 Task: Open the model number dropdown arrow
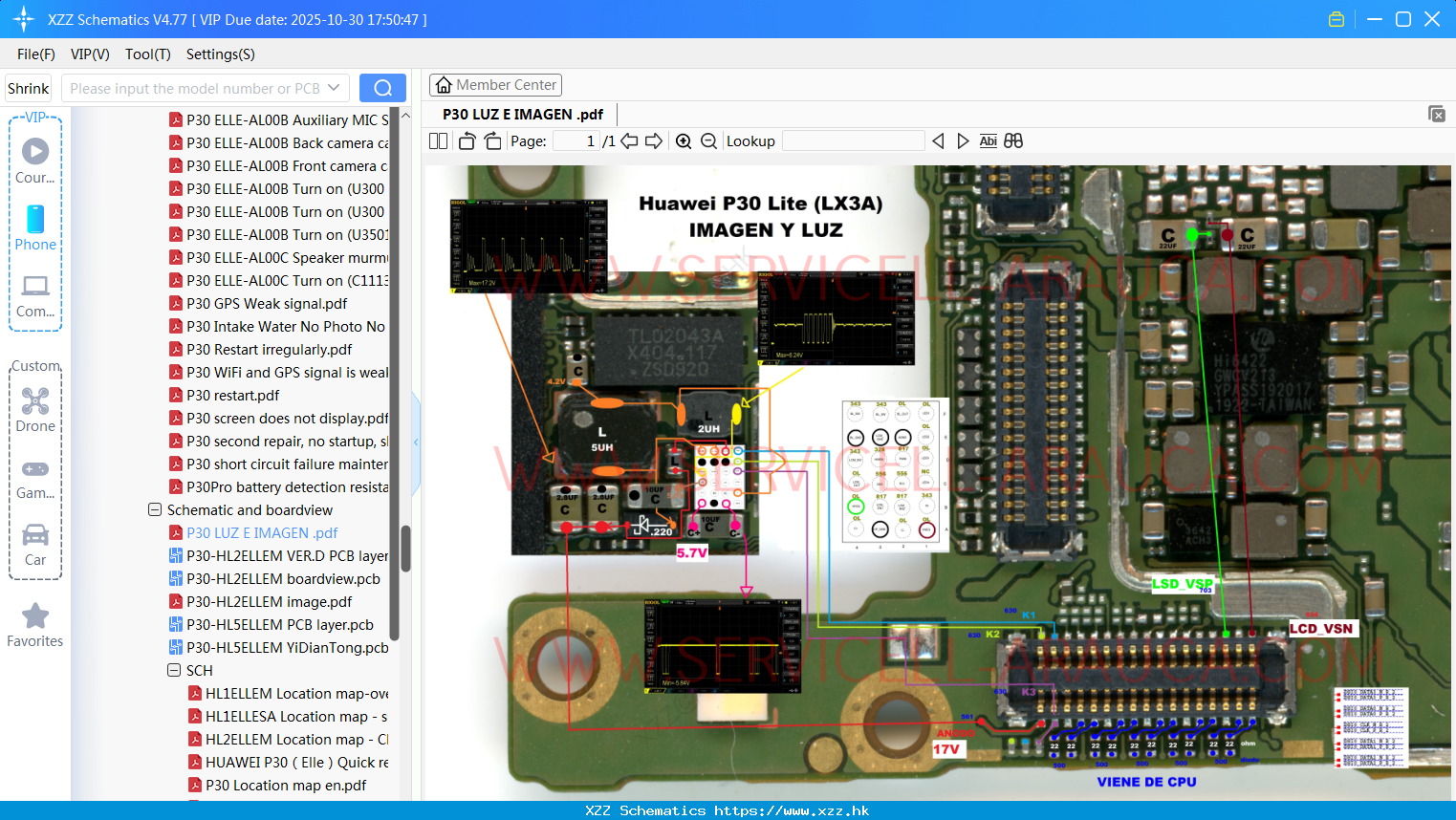pyautogui.click(x=334, y=88)
